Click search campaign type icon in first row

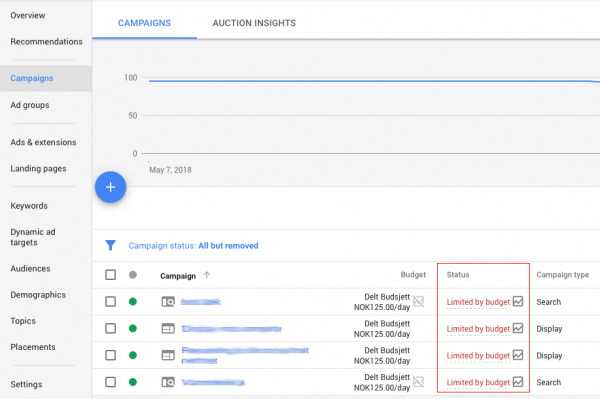(x=168, y=302)
